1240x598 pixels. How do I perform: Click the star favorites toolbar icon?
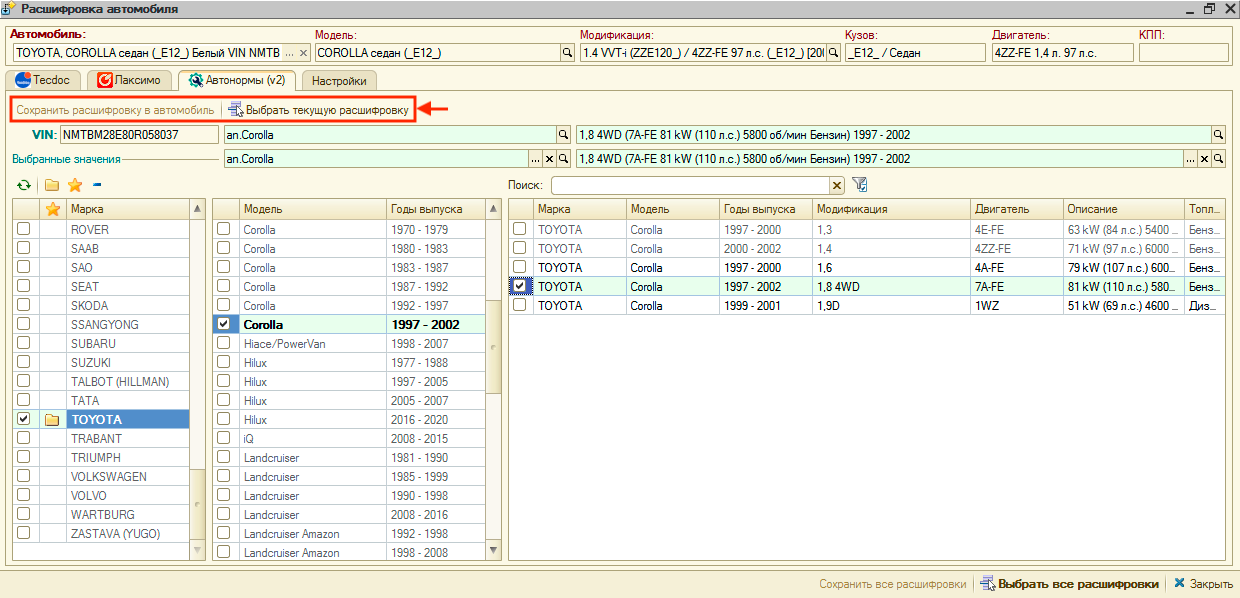[x=75, y=185]
